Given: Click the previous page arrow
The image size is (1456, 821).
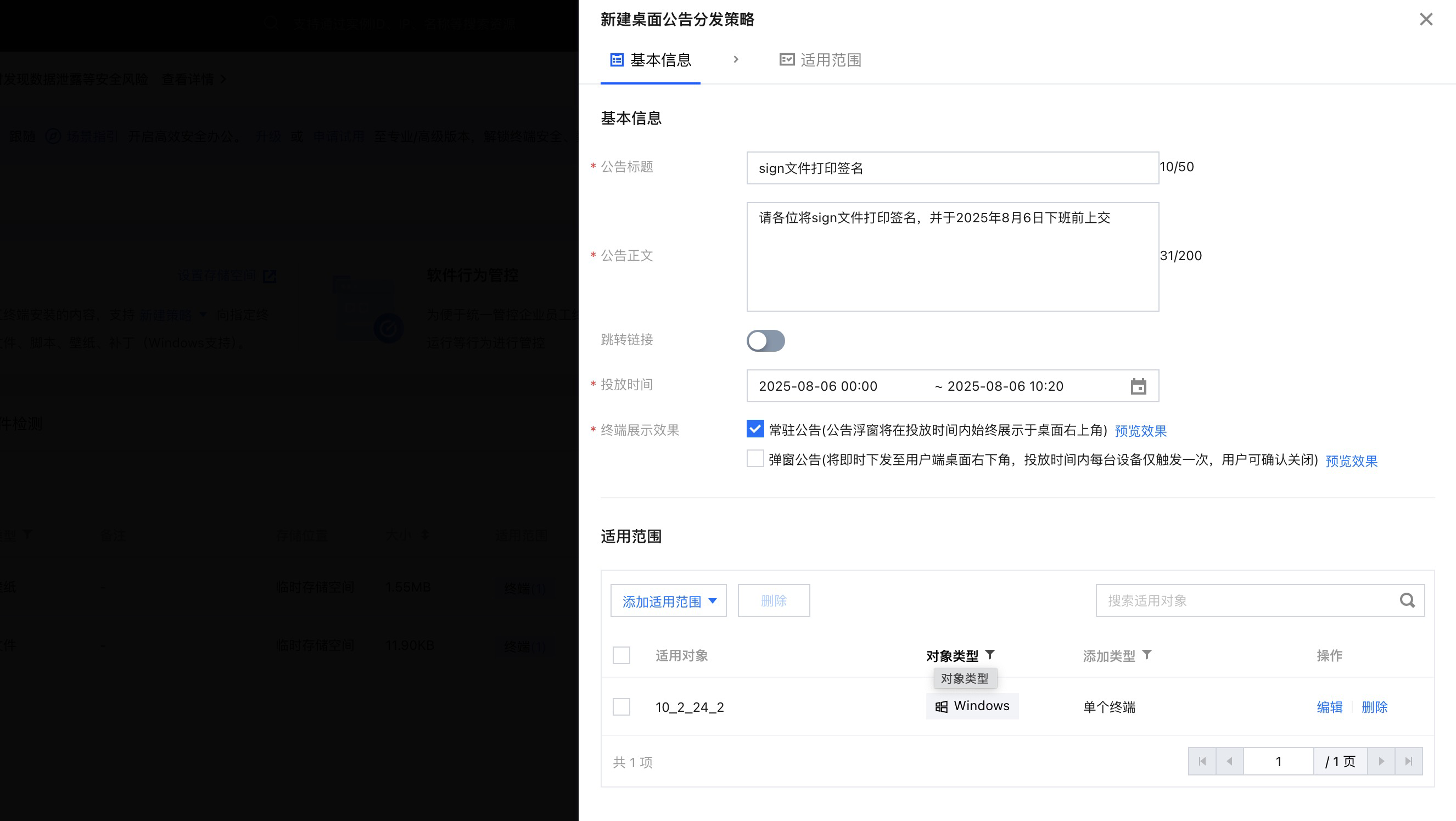Looking at the screenshot, I should pyautogui.click(x=1229, y=762).
